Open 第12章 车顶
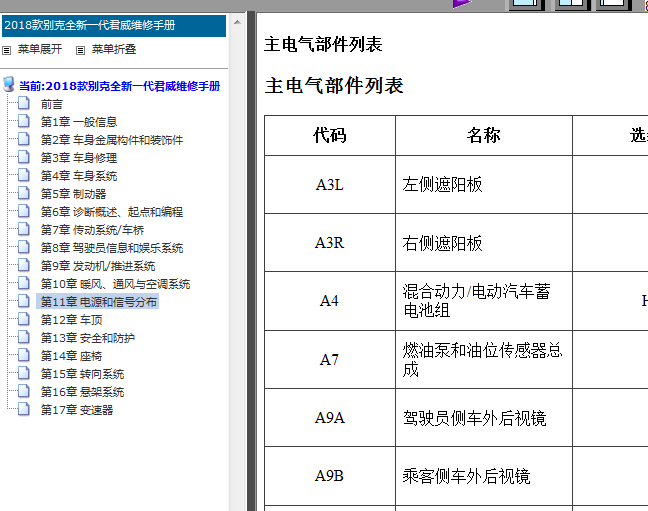 tap(71, 320)
